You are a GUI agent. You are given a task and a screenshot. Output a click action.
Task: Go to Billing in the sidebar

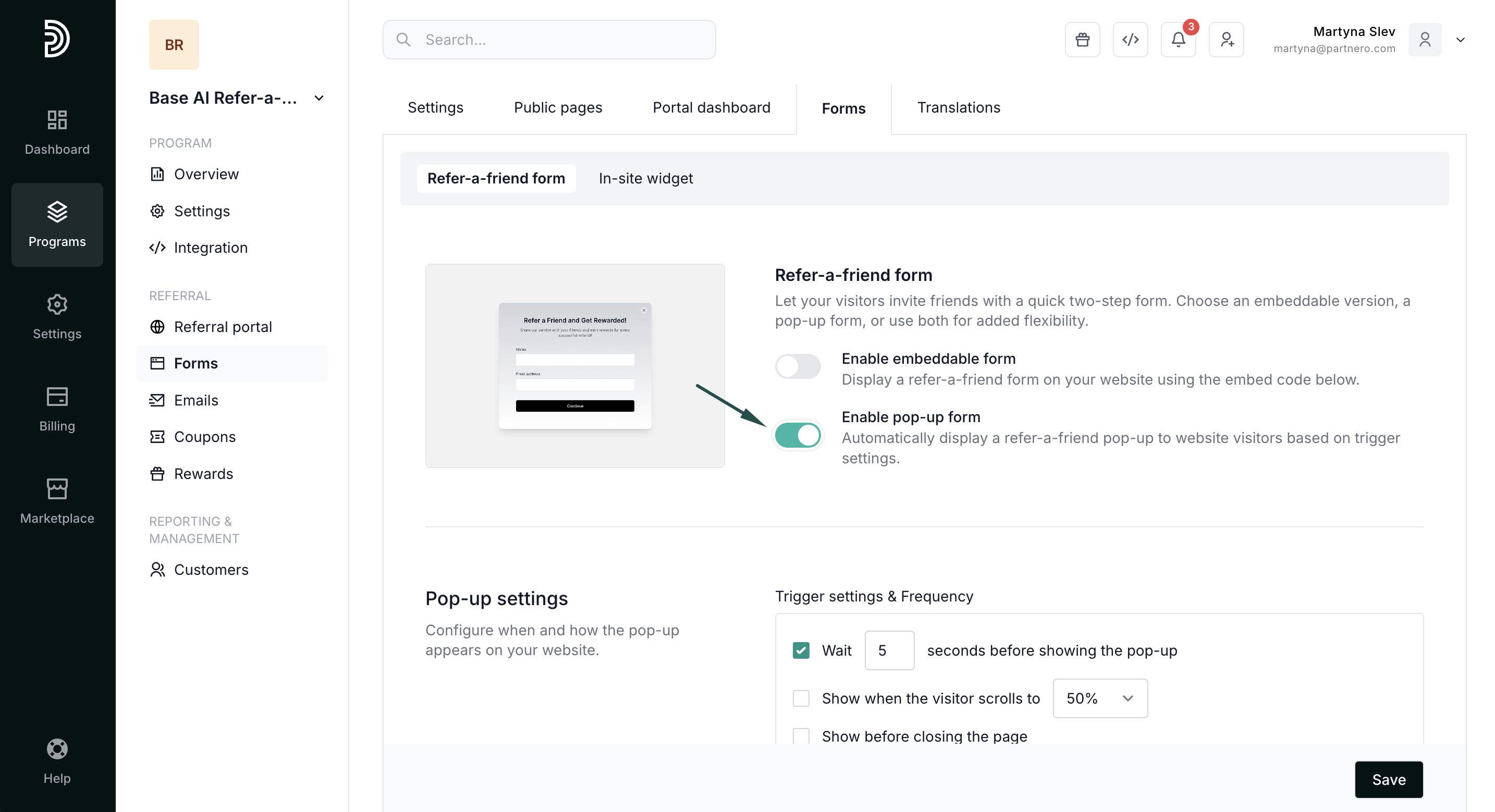tap(57, 409)
